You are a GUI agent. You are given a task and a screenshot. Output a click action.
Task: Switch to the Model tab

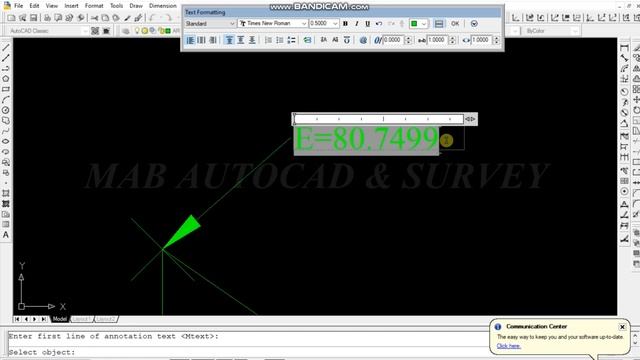[60, 319]
